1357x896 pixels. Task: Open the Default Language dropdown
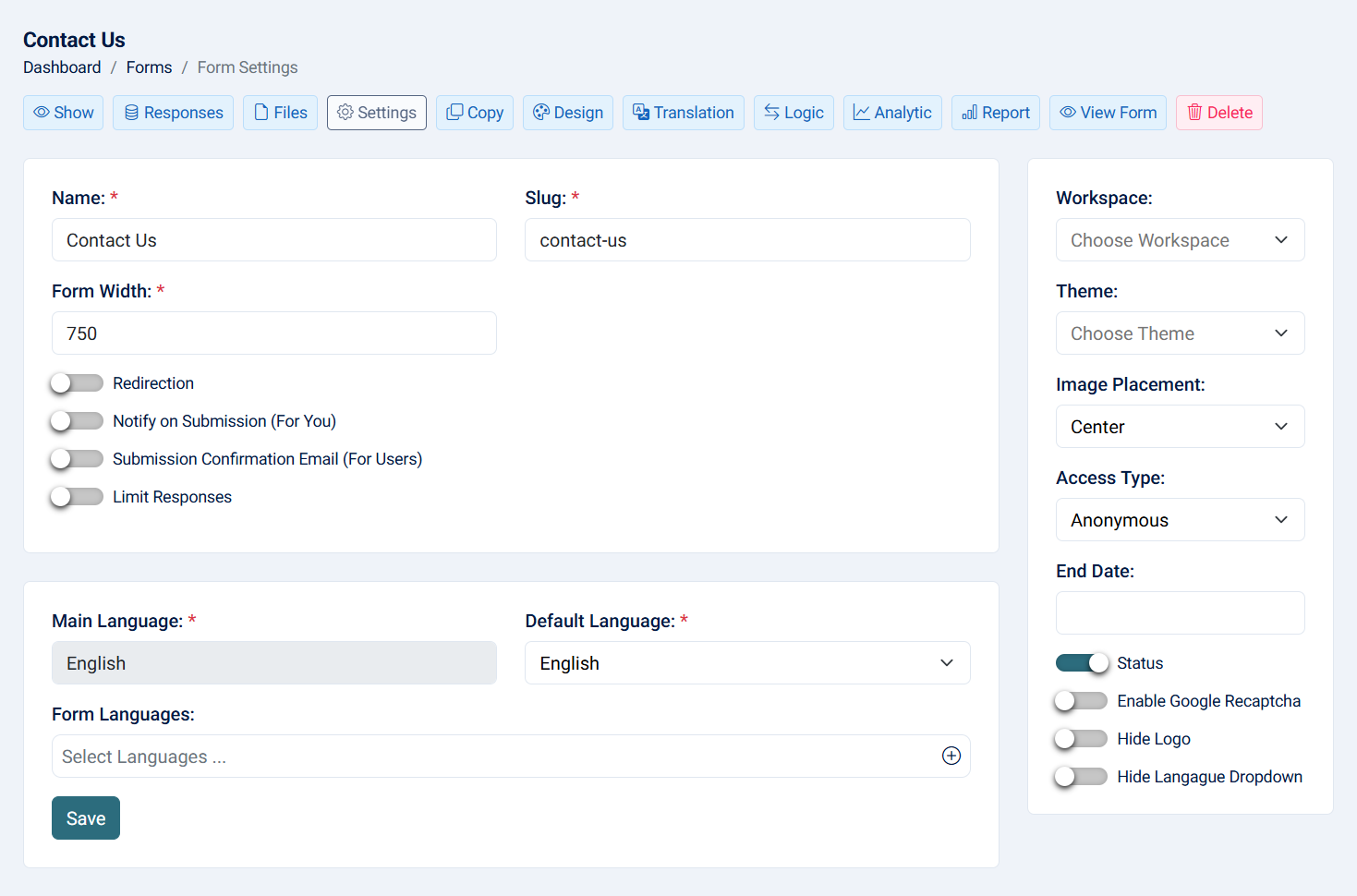(746, 663)
